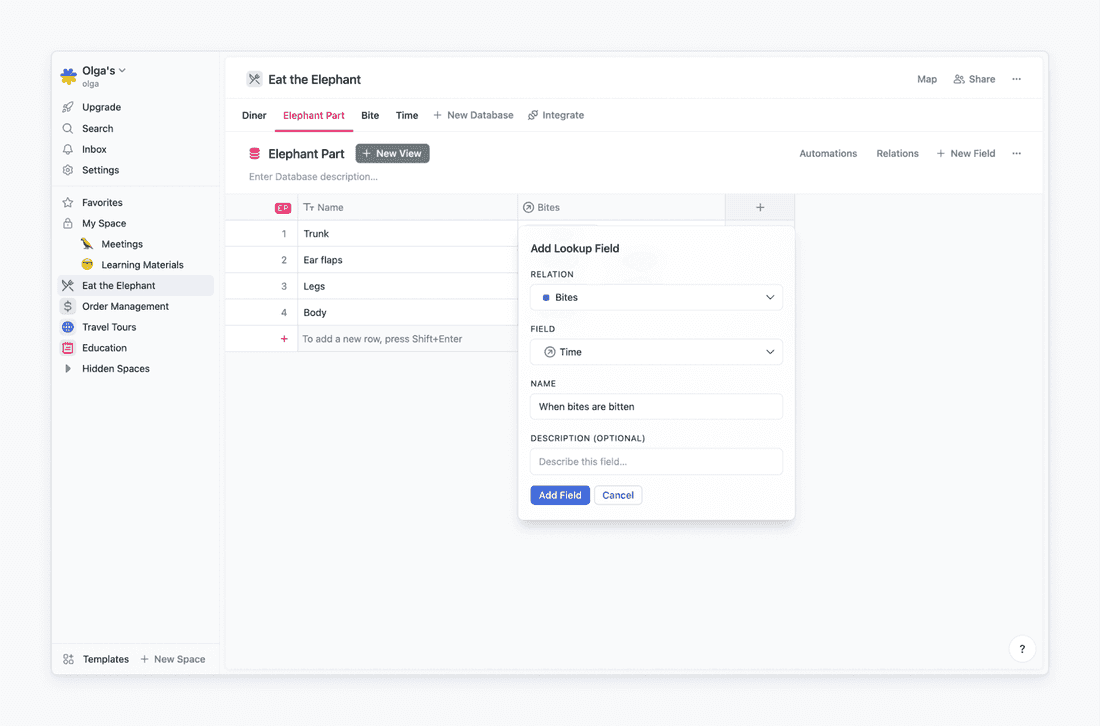Open Inbox via the bell icon
The height and width of the screenshot is (726, 1100).
[68, 149]
